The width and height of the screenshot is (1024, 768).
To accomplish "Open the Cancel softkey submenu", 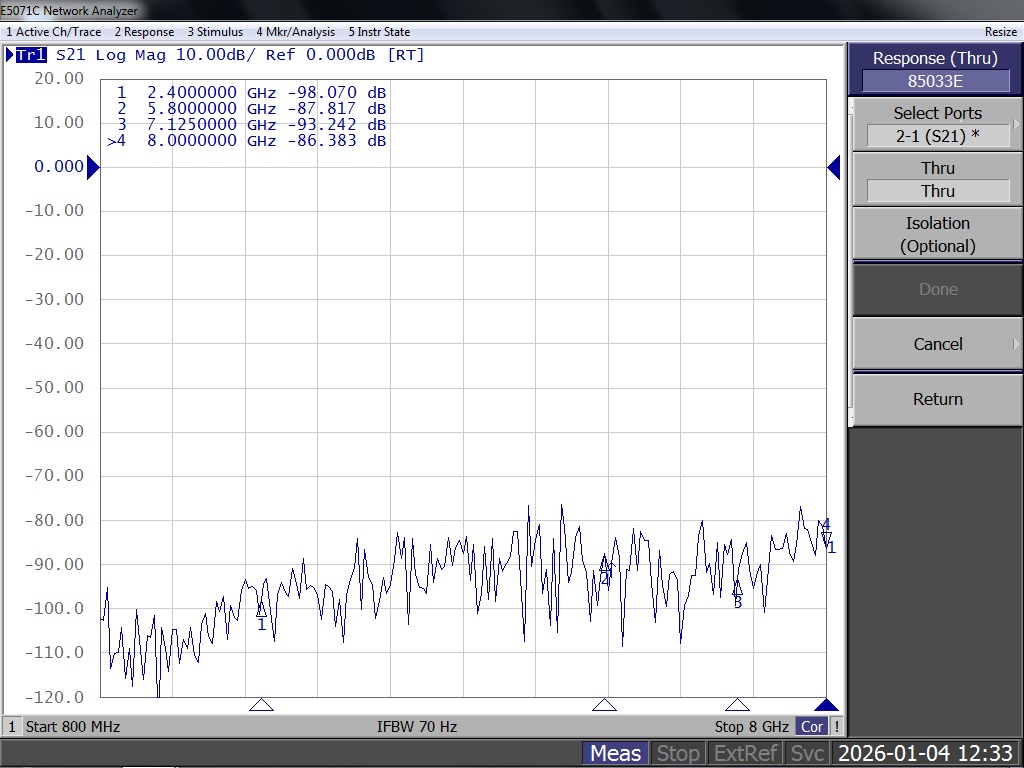I will click(937, 344).
